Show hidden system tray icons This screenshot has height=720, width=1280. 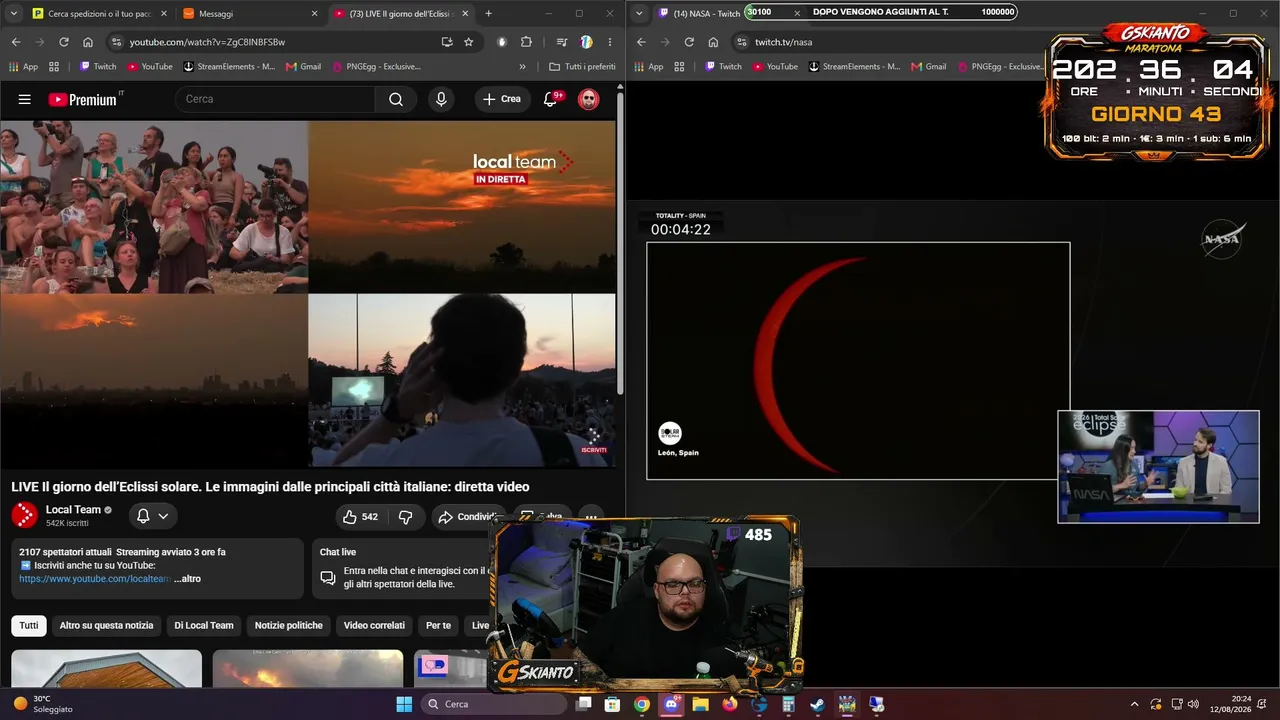click(x=1134, y=704)
